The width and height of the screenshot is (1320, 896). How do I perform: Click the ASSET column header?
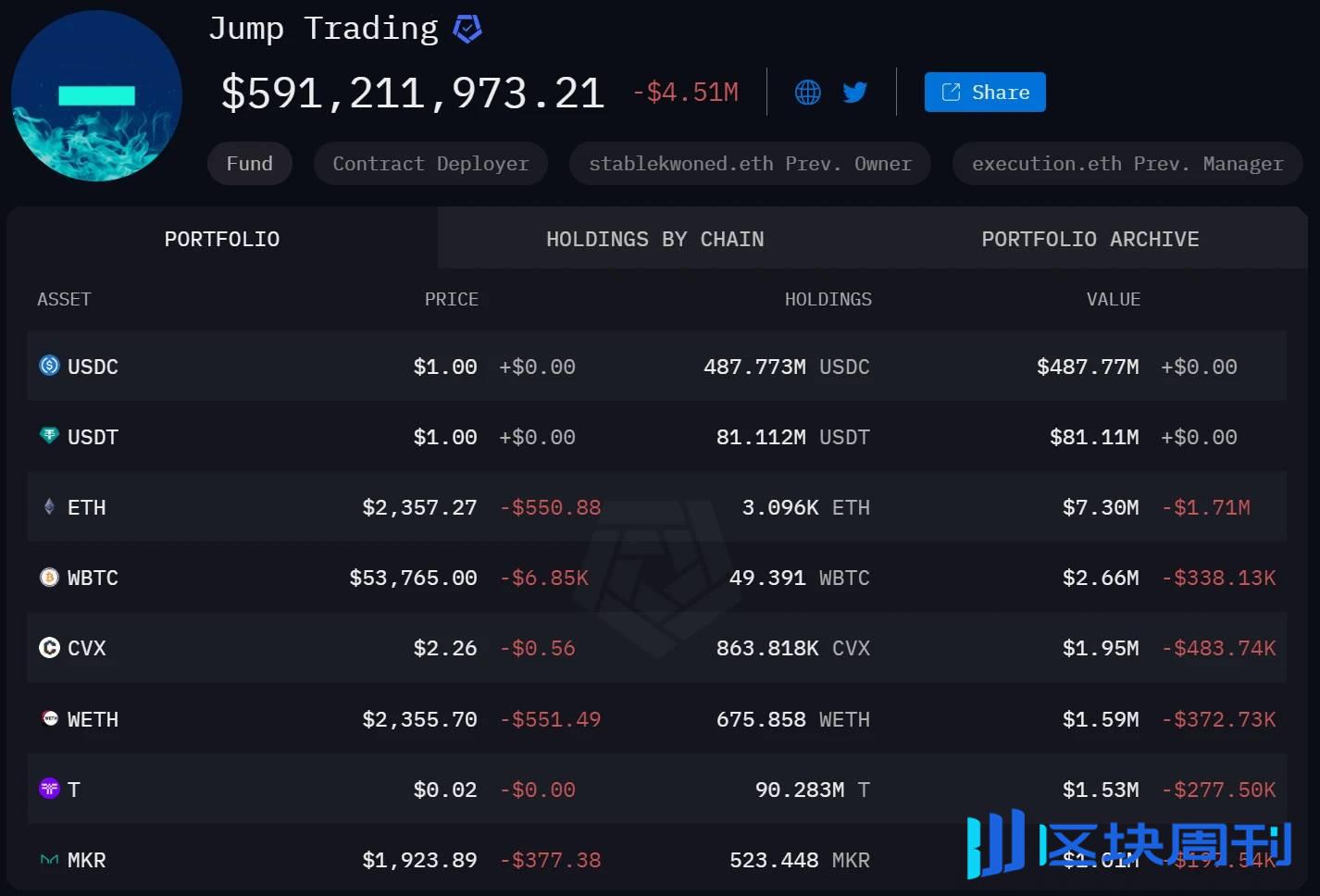pos(64,299)
